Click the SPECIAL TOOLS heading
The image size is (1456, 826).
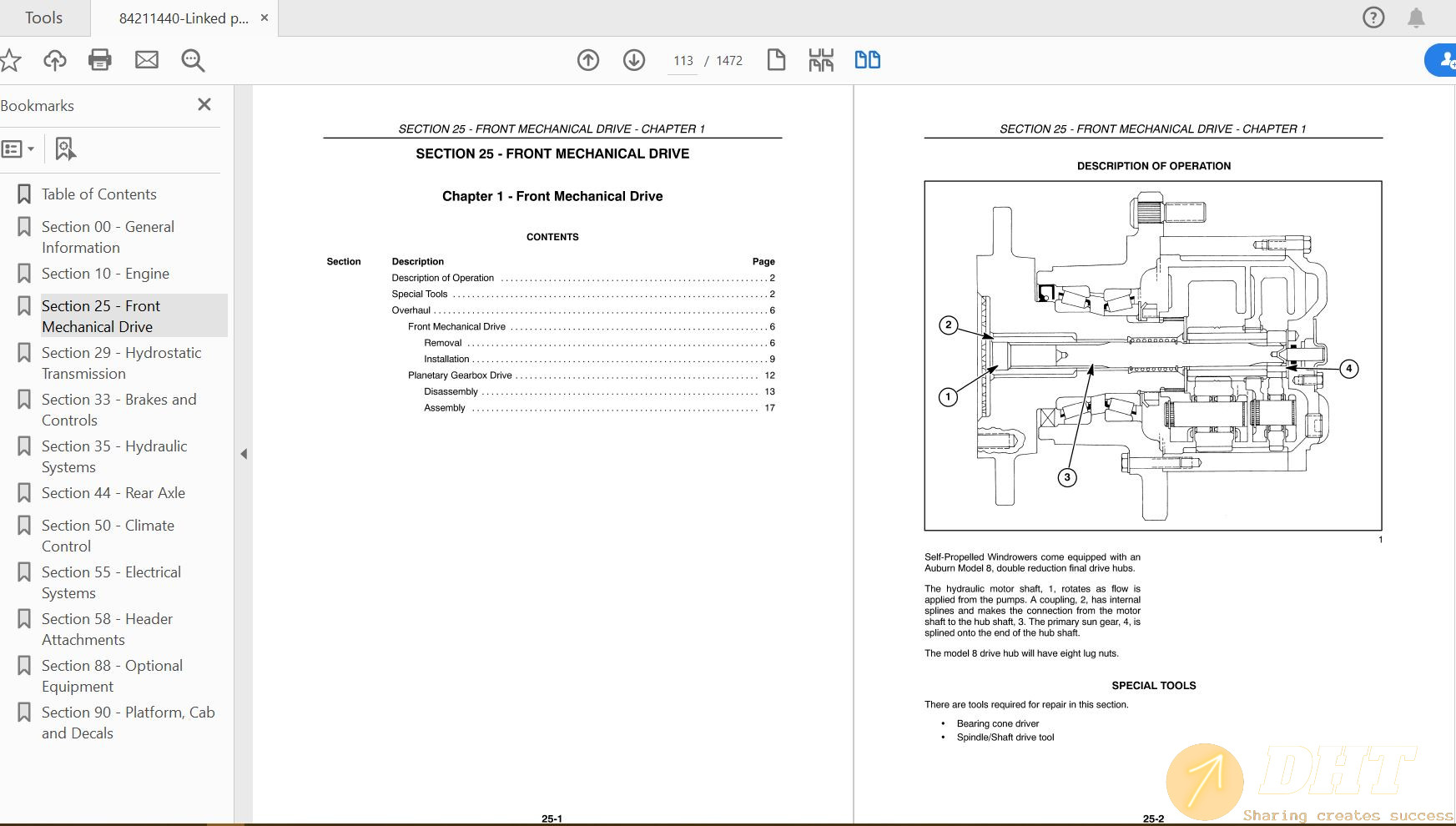click(x=1154, y=685)
